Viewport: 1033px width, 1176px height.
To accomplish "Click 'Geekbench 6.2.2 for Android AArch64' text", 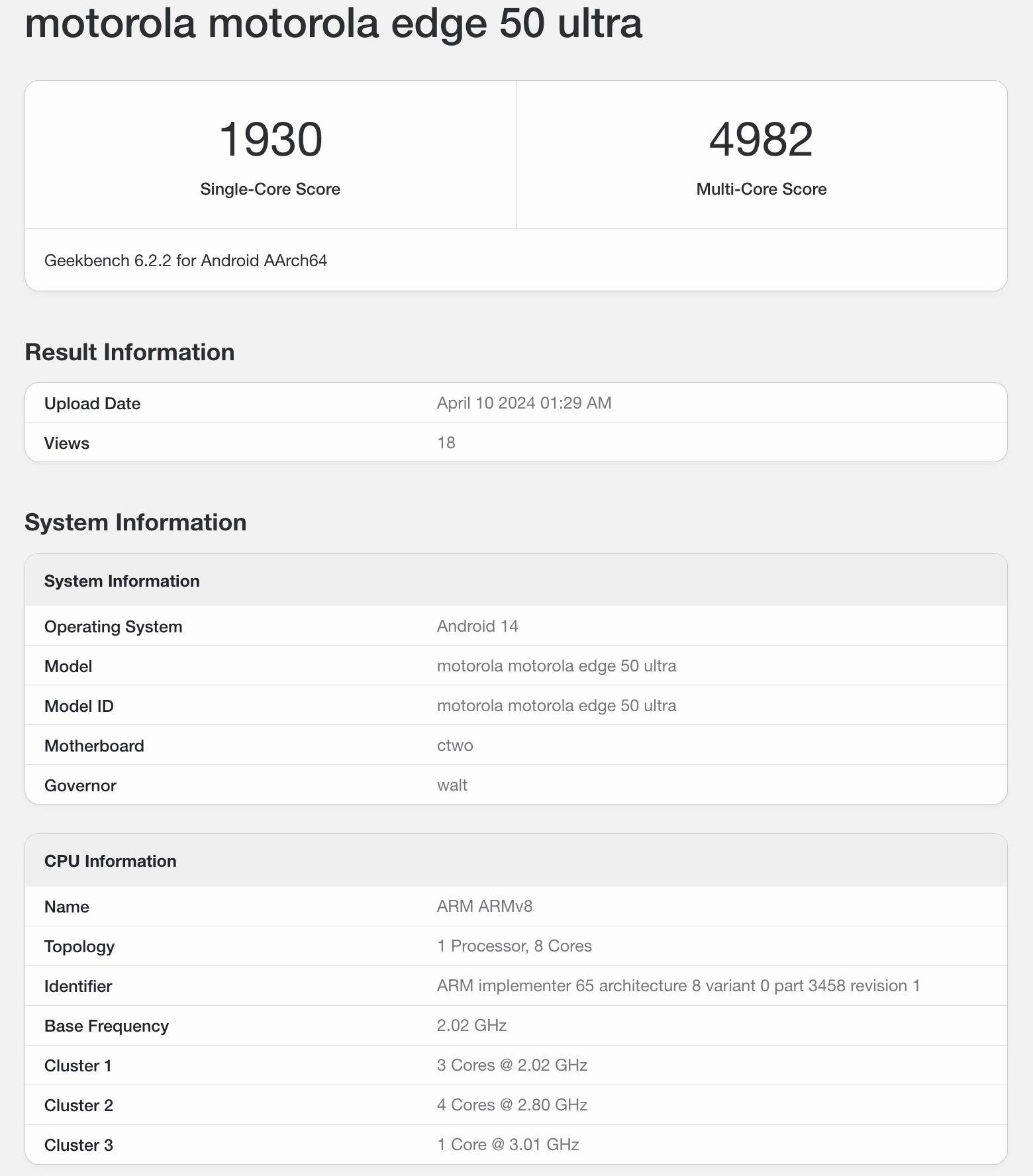I will (x=185, y=261).
